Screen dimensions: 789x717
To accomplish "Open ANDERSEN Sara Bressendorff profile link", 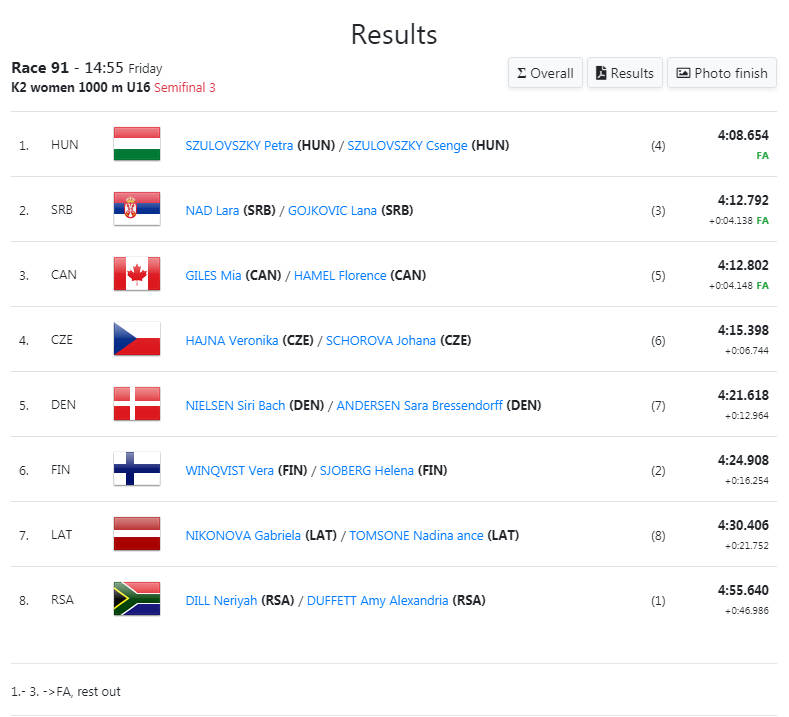I will (x=419, y=405).
